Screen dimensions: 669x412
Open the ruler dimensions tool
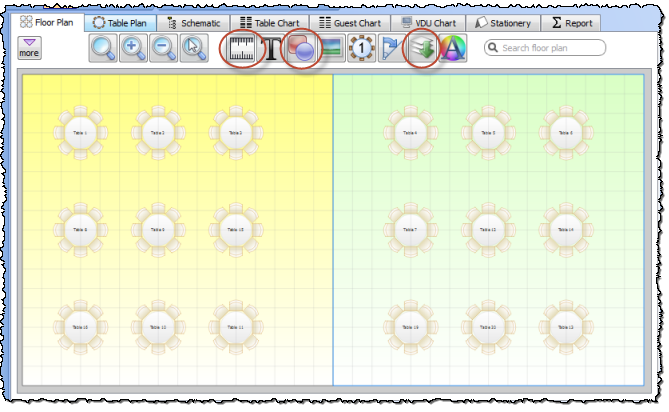coord(242,48)
